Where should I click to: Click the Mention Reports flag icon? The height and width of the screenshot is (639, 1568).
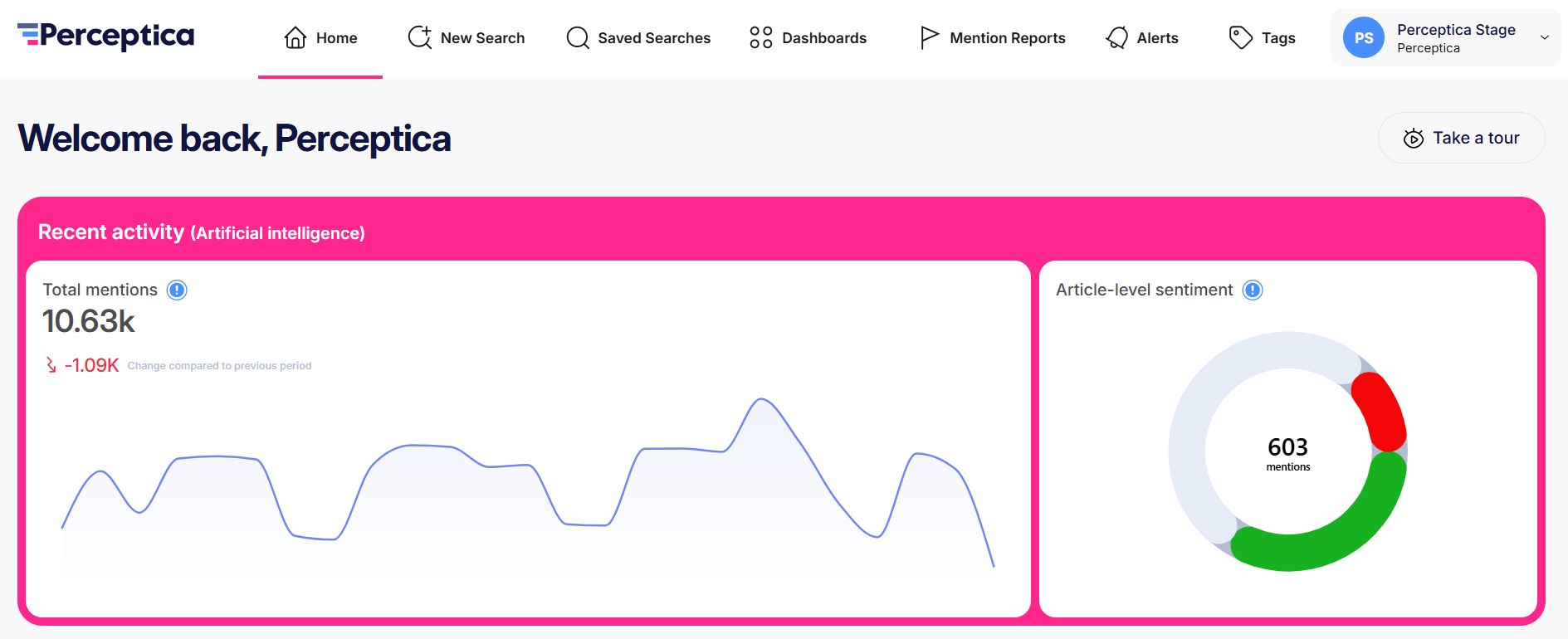[929, 37]
